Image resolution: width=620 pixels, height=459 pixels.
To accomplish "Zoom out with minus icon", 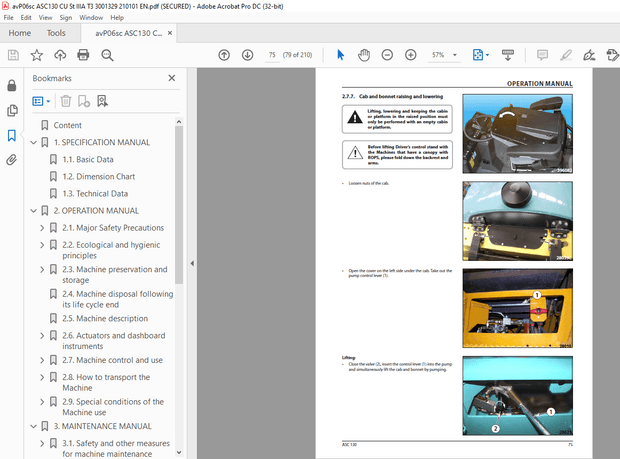I will coord(387,55).
